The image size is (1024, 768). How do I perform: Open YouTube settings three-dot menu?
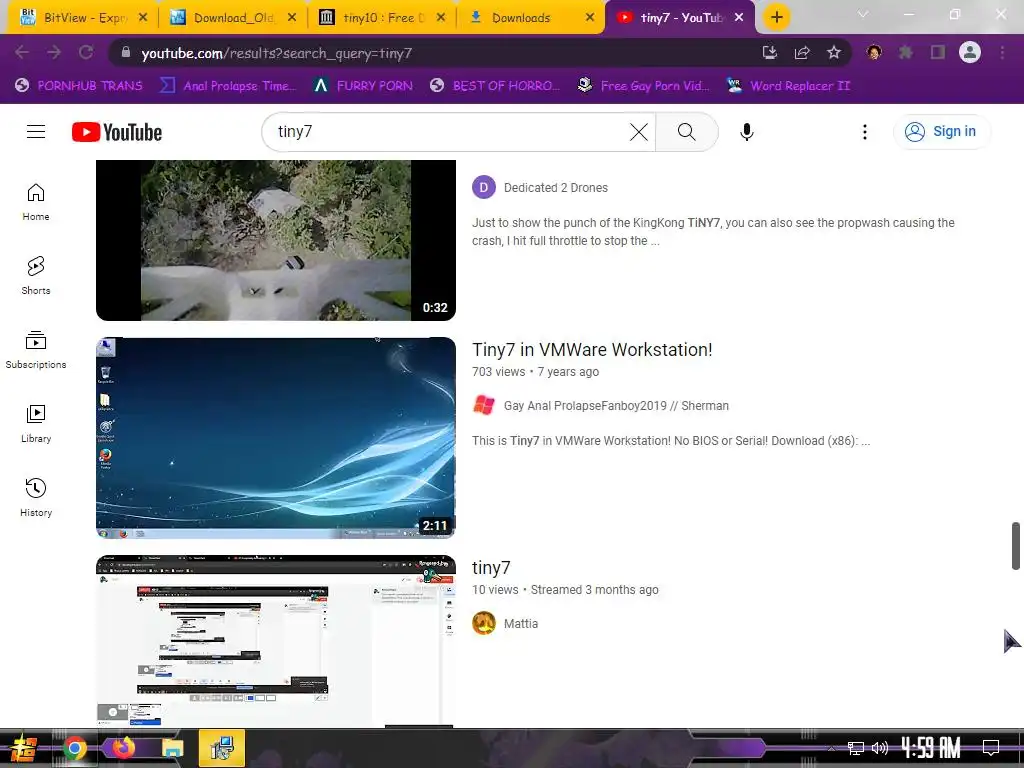pyautogui.click(x=865, y=132)
